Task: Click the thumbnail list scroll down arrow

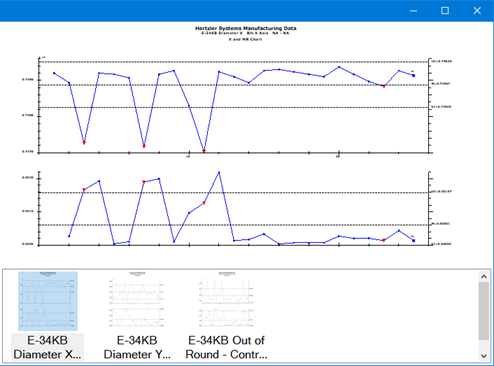Action: coord(484,356)
